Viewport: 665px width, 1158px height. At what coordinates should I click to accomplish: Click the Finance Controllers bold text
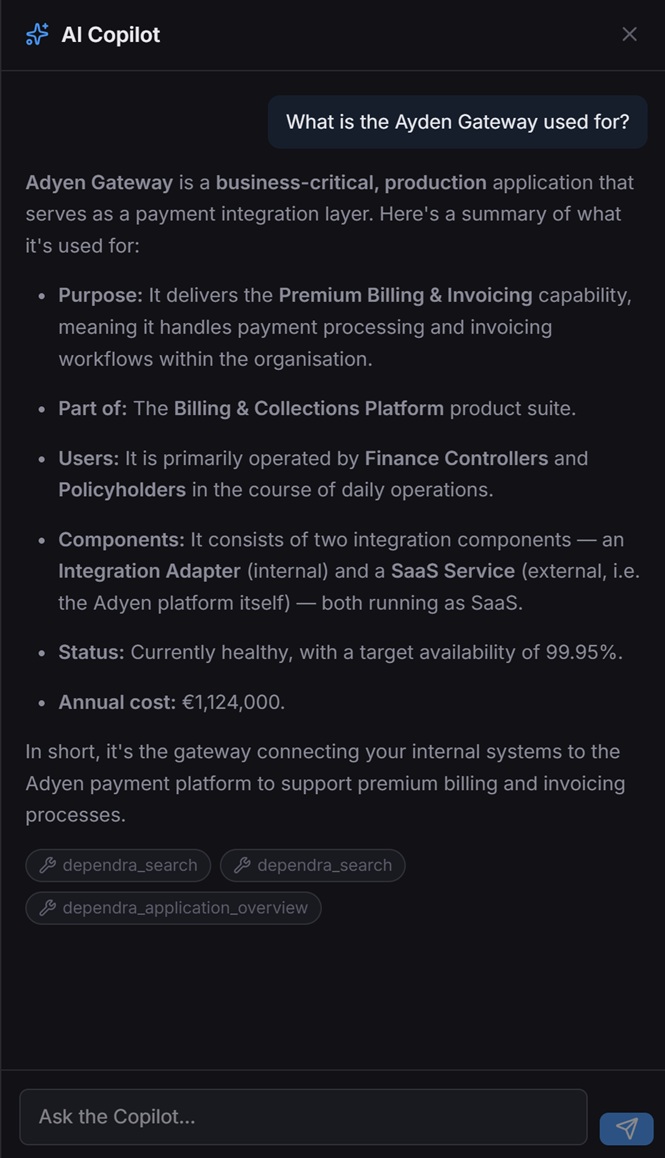point(457,459)
